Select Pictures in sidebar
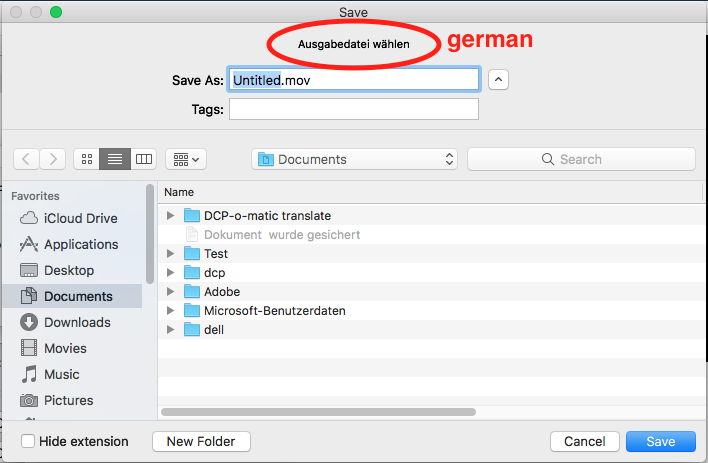708x463 pixels. point(72,400)
